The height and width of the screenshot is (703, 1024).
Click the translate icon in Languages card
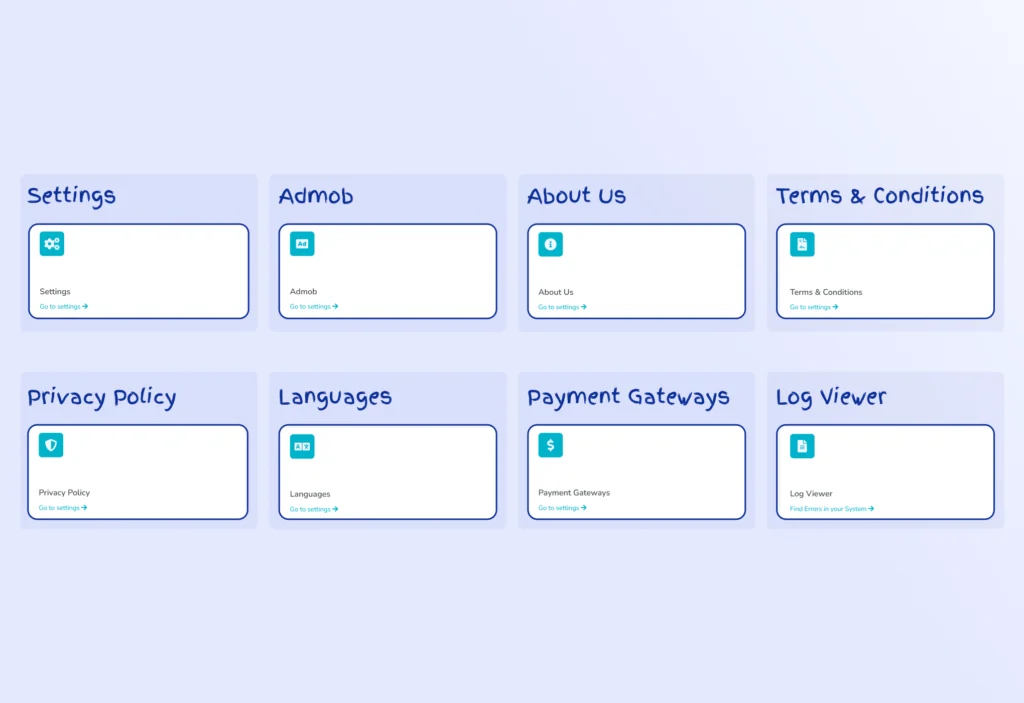302,446
